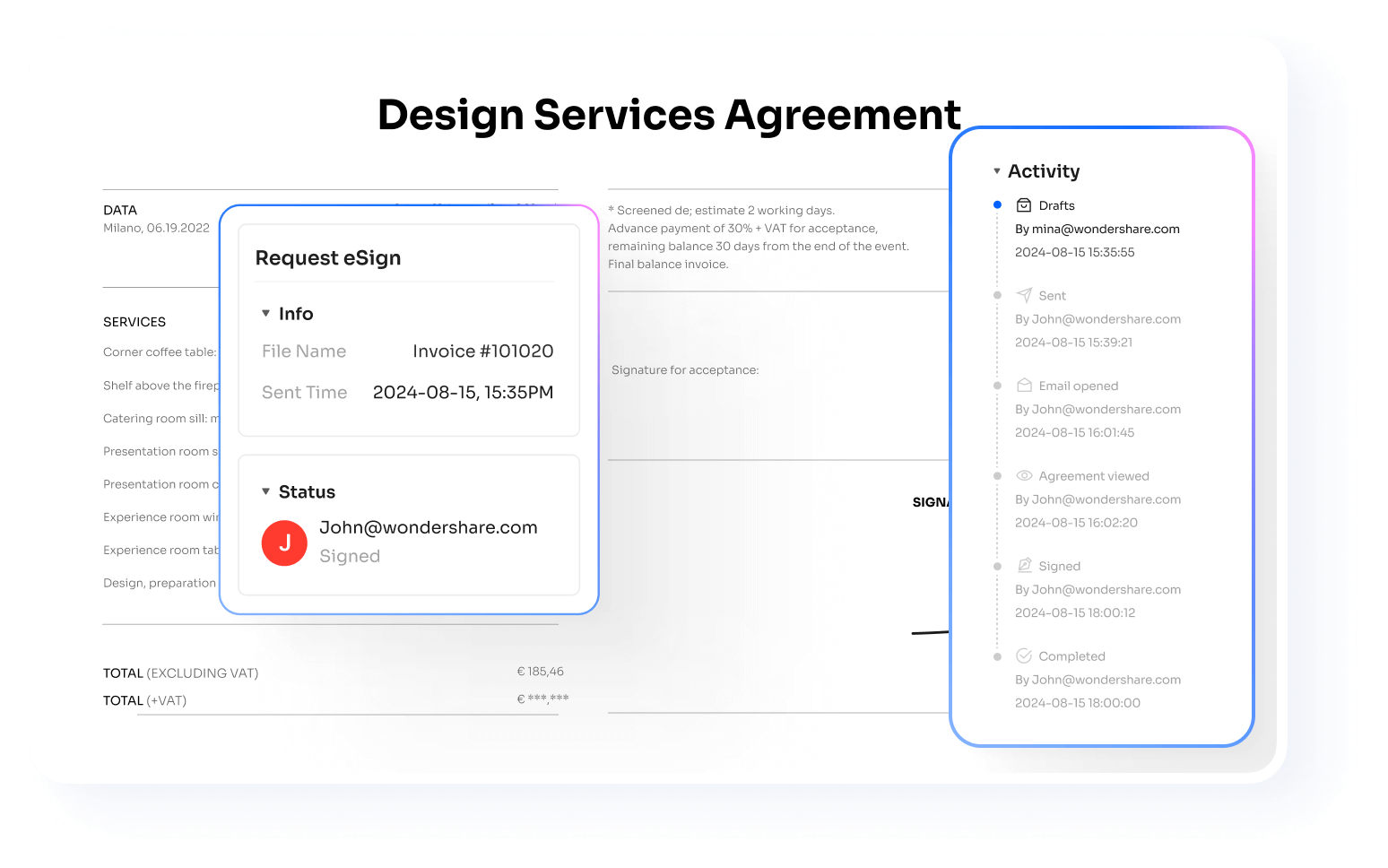1388x868 pixels.
Task: Click the € 185,46 amount
Action: (541, 672)
